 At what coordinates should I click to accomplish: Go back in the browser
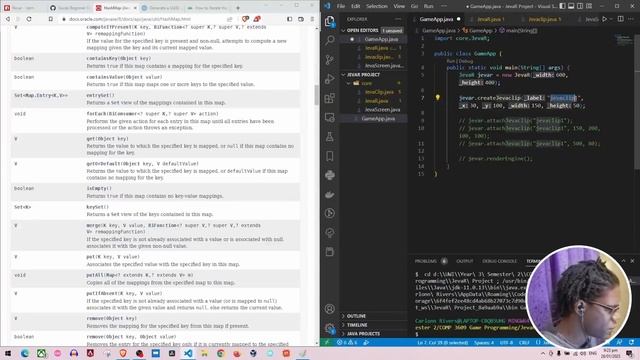coord(8,19)
